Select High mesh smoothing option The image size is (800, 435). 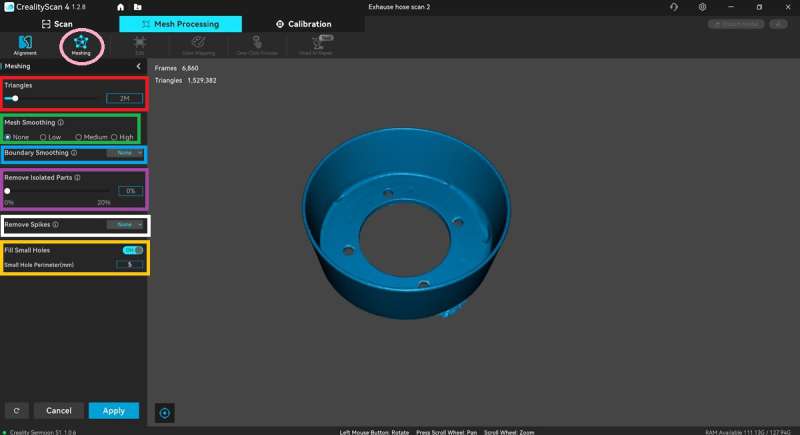click(x=114, y=137)
